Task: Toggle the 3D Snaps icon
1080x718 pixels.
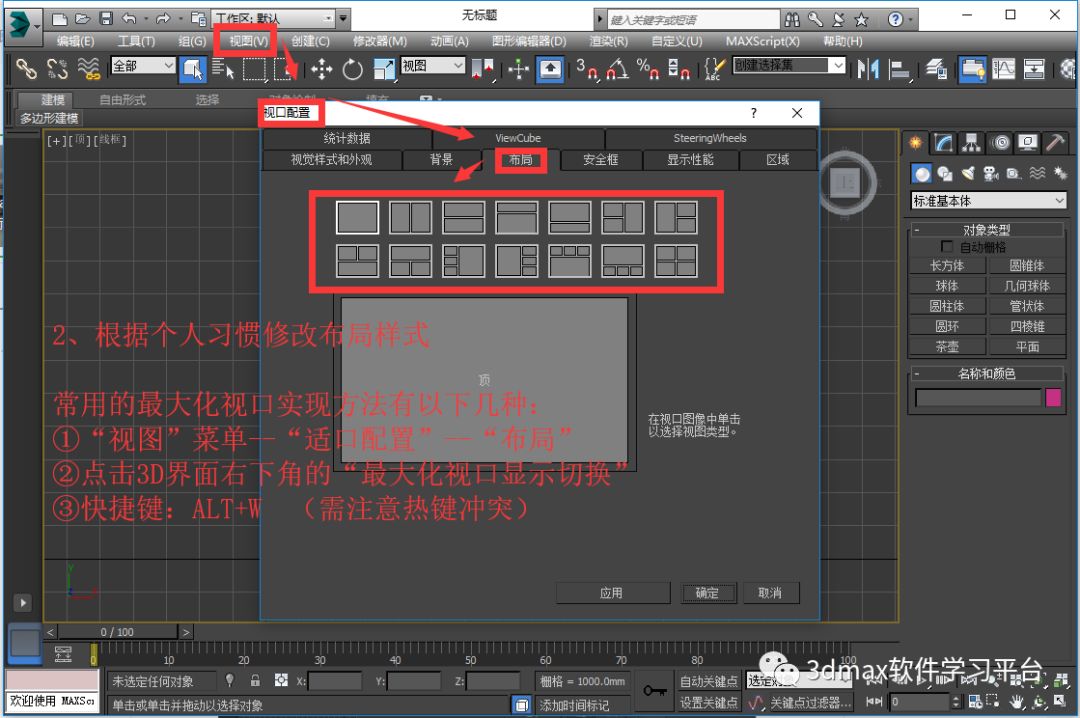Action: tap(586, 69)
